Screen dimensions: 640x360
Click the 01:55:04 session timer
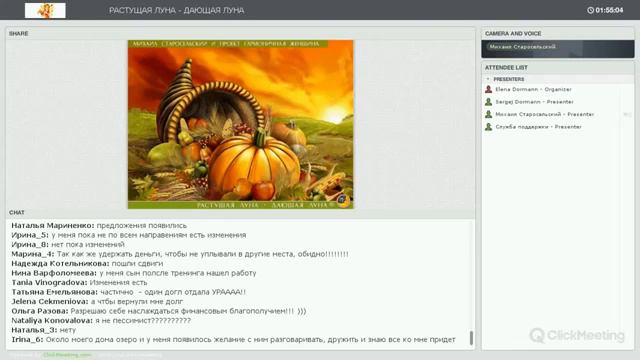609,10
